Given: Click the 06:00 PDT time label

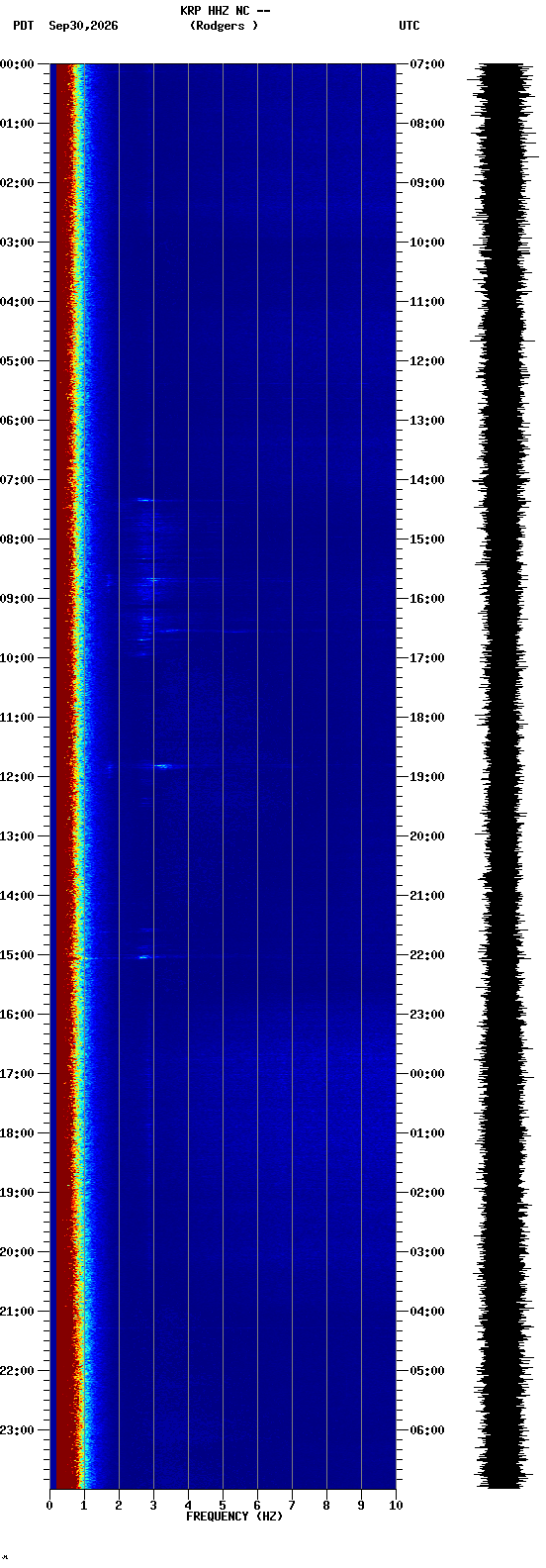Looking at the screenshot, I should pos(18,421).
